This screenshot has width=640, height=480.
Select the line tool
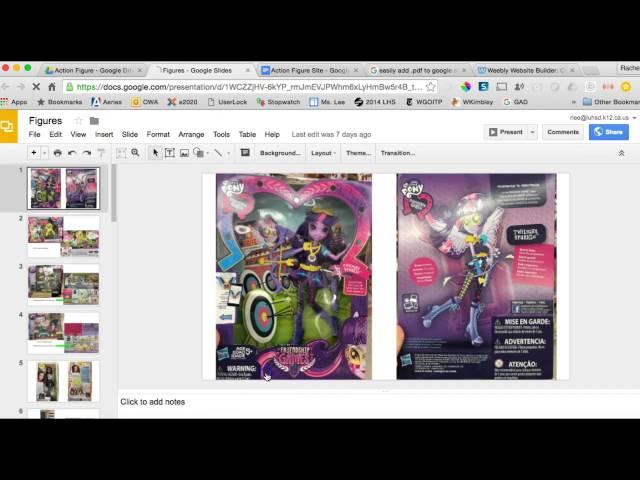tap(218, 153)
